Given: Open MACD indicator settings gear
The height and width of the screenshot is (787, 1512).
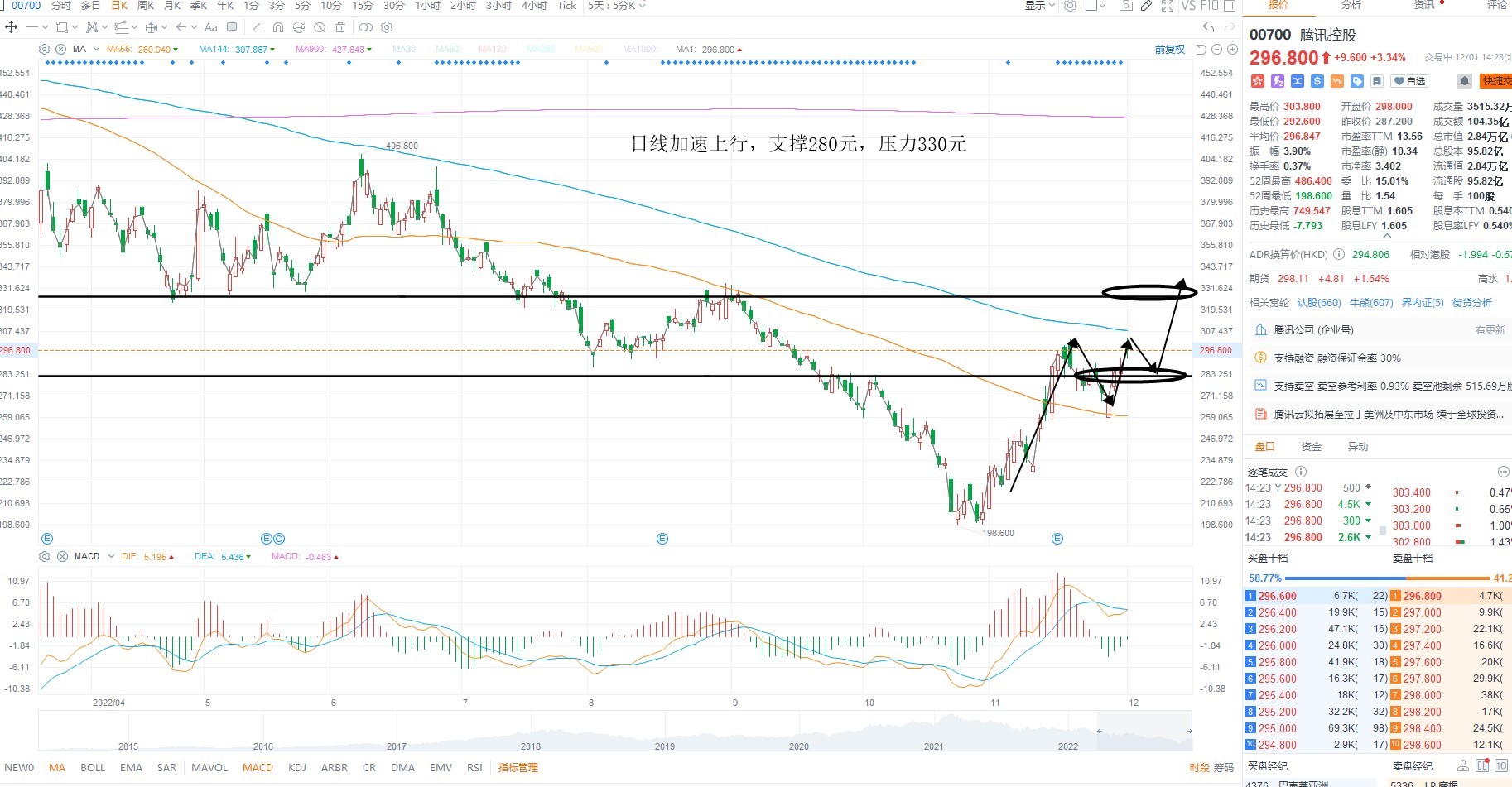Looking at the screenshot, I should [45, 557].
